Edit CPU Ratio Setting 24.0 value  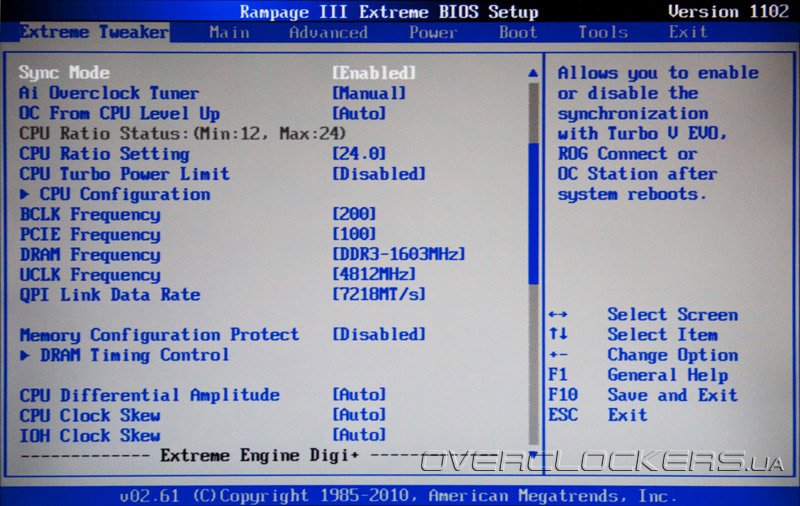point(359,154)
